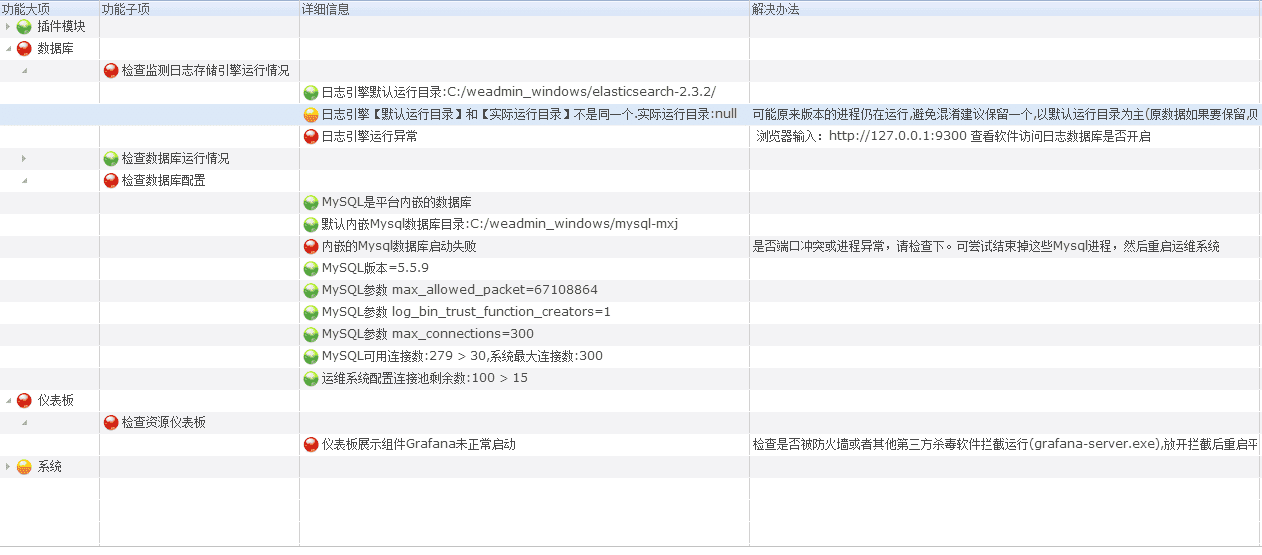
Task: Click text 运维系统配置连接池剩余数:100 > 15
Action: pyautogui.click(x=425, y=379)
